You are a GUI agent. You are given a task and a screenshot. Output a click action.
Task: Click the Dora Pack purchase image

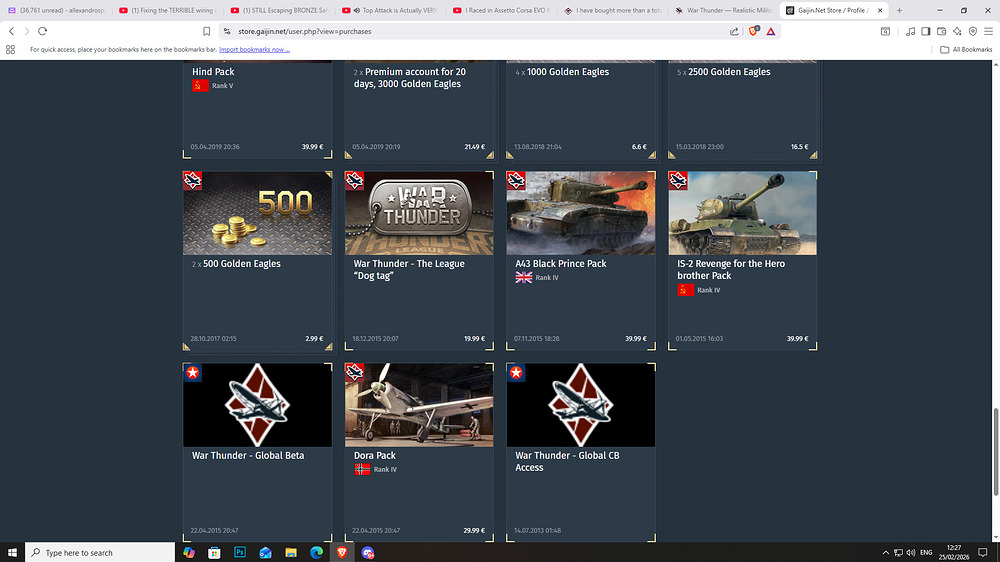[x=419, y=405]
